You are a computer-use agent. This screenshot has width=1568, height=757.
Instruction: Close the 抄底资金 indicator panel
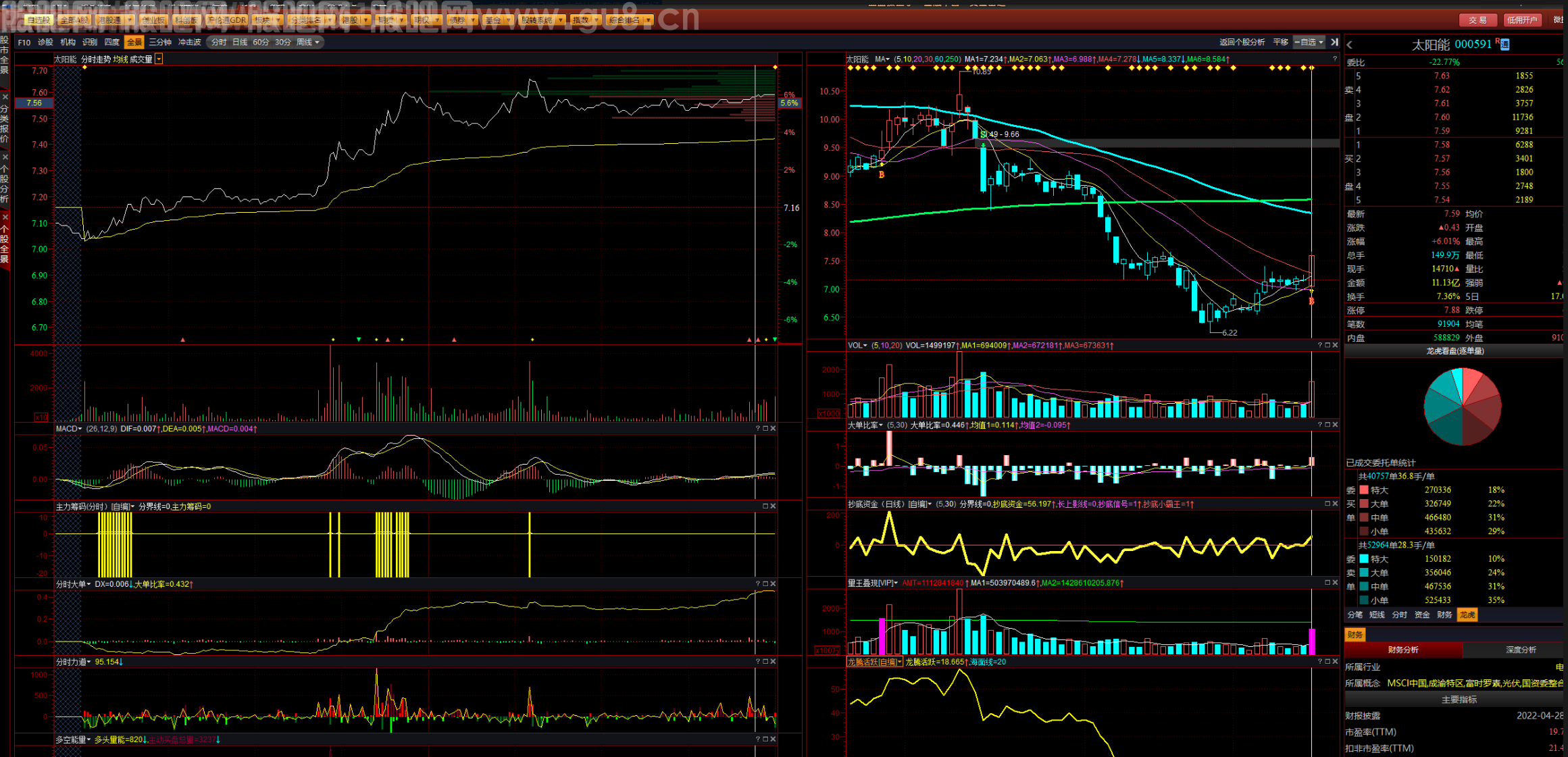[x=1335, y=504]
